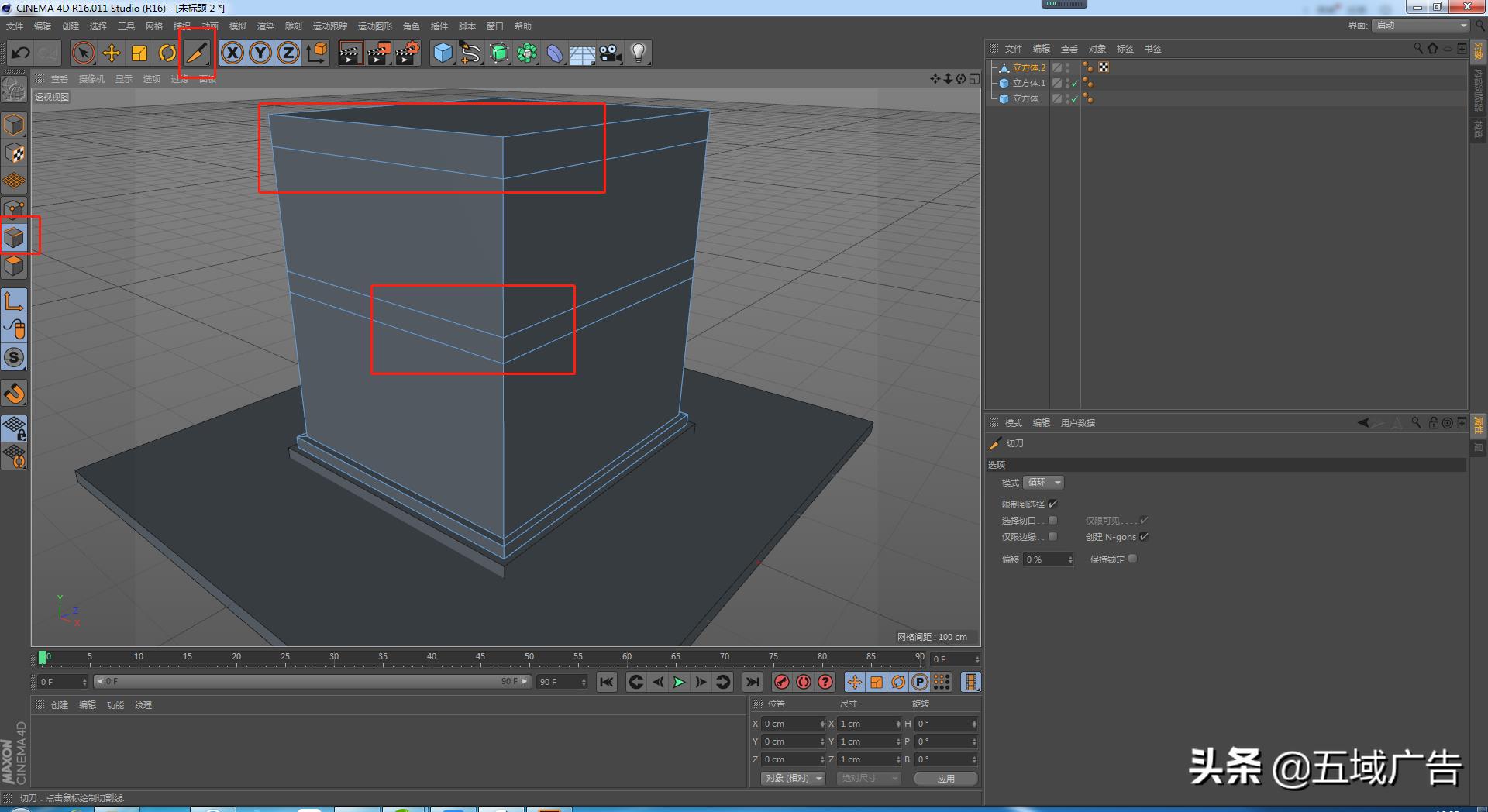Toggle green checkmark of 立方体
Screen dimensions: 1488x812
pyautogui.click(x=1075, y=98)
